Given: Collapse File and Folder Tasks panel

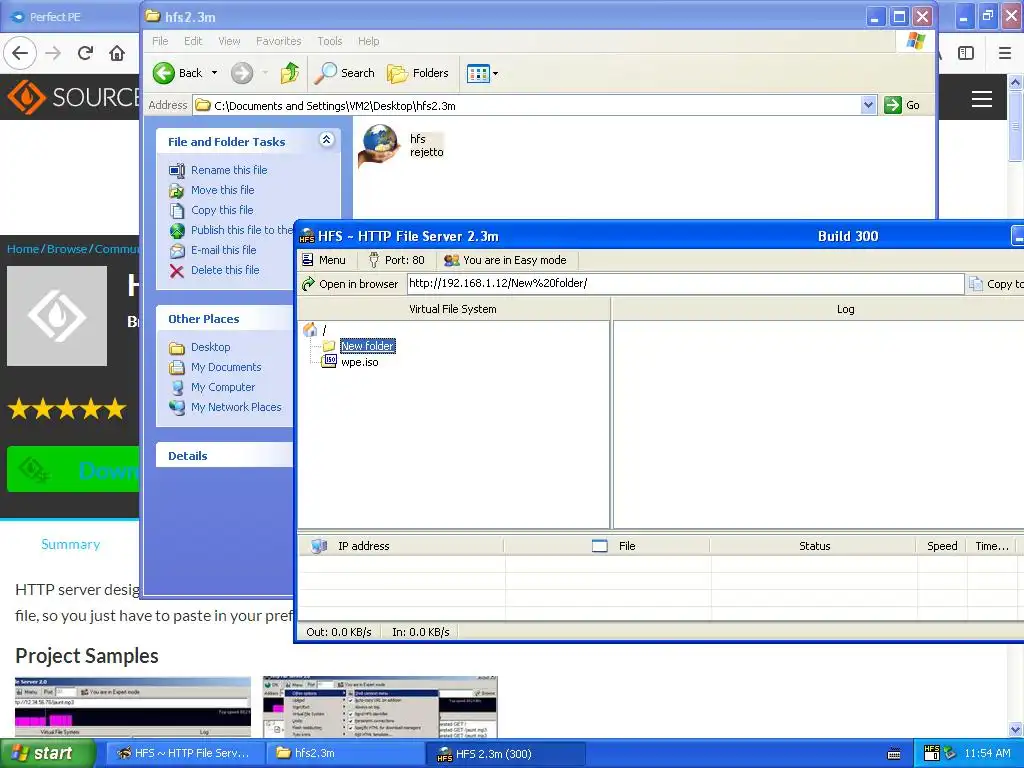Looking at the screenshot, I should tap(327, 140).
